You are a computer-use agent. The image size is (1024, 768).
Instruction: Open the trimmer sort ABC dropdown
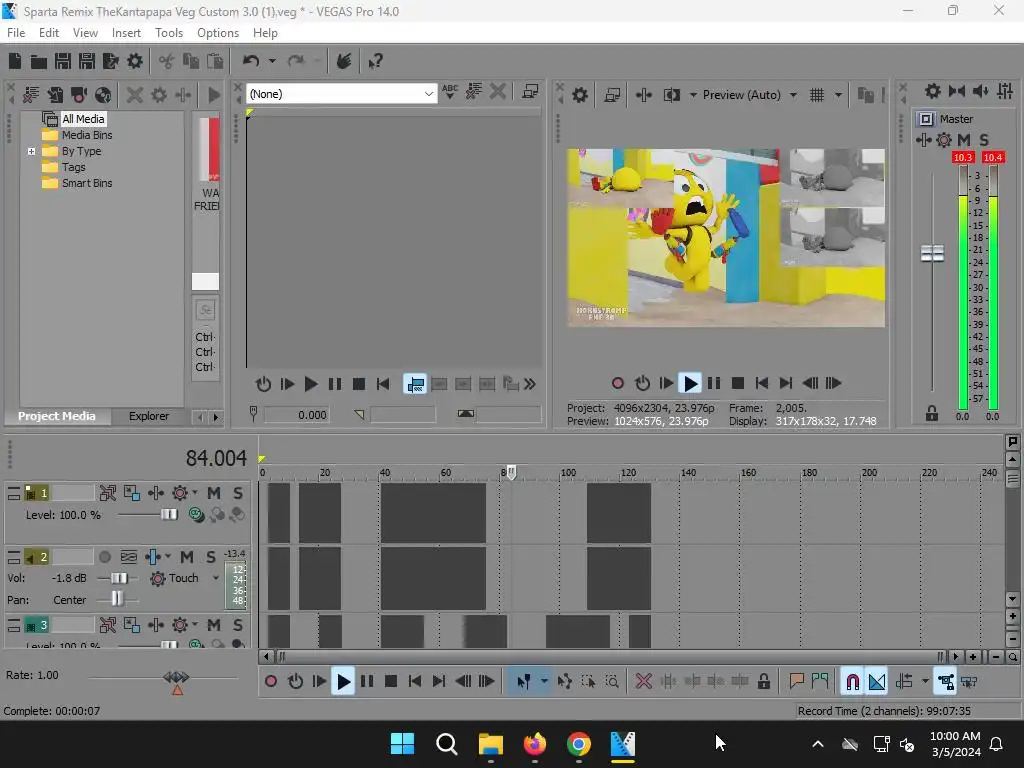pyautogui.click(x=449, y=92)
